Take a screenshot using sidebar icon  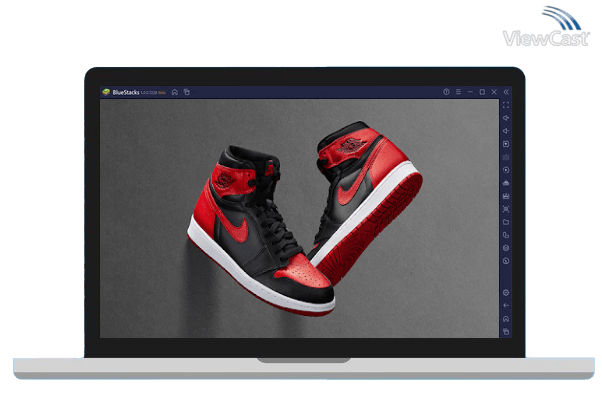click(x=506, y=209)
